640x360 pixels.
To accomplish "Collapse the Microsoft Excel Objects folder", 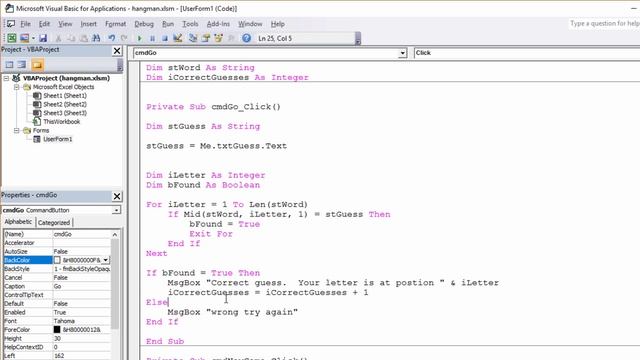I will click(x=16, y=87).
